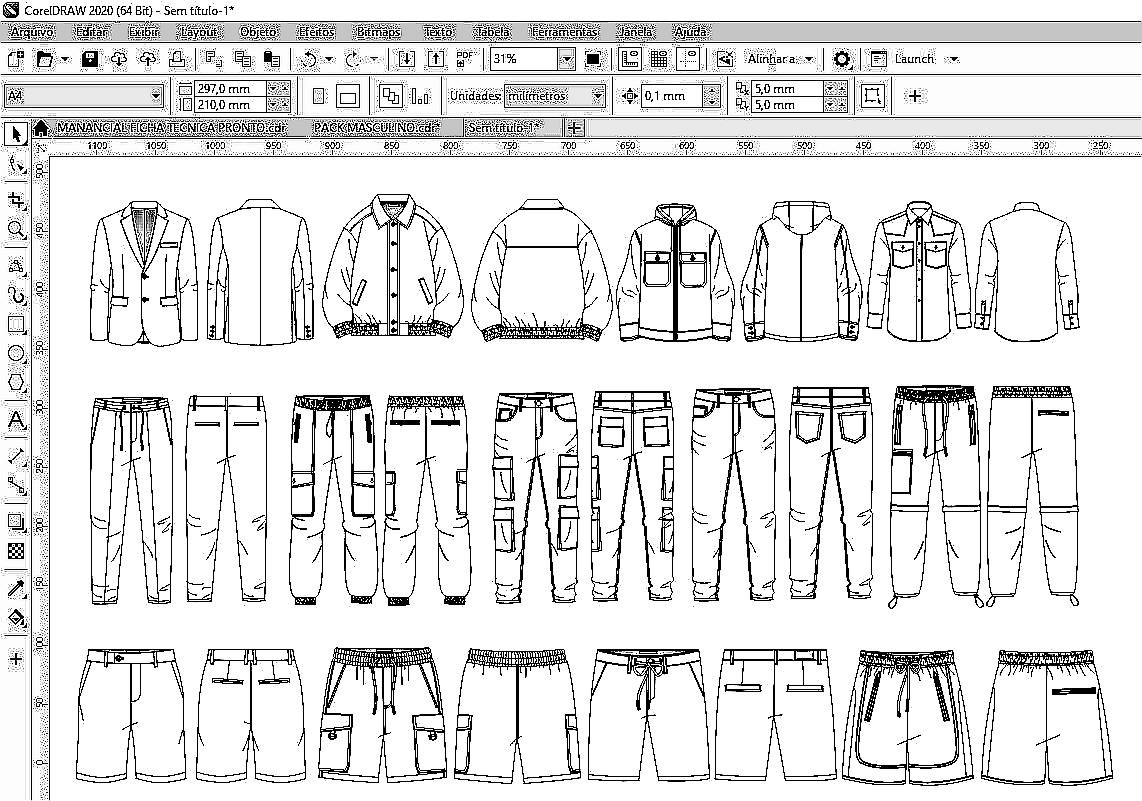Select the Pick tool
This screenshot has width=1142, height=801.
16,134
